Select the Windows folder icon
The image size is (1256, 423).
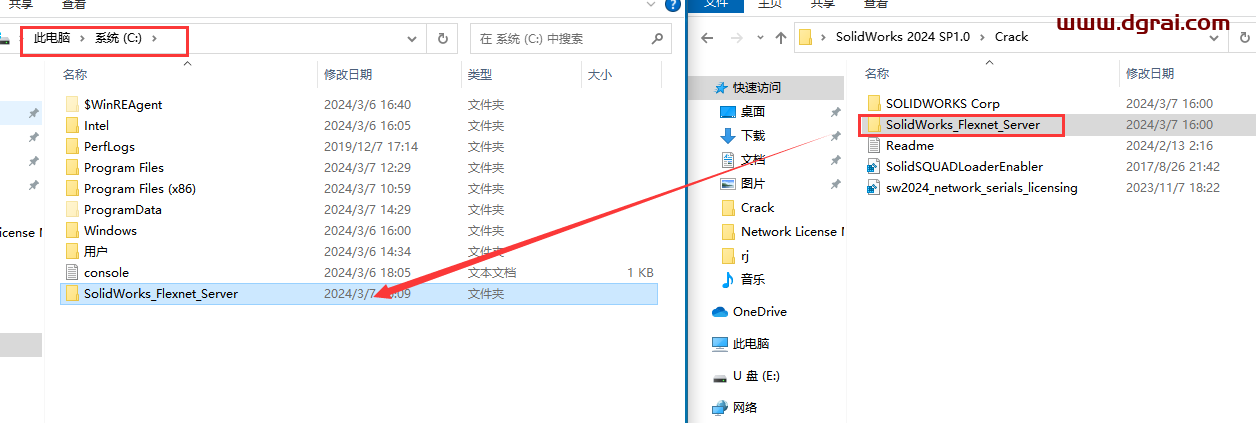click(x=71, y=230)
